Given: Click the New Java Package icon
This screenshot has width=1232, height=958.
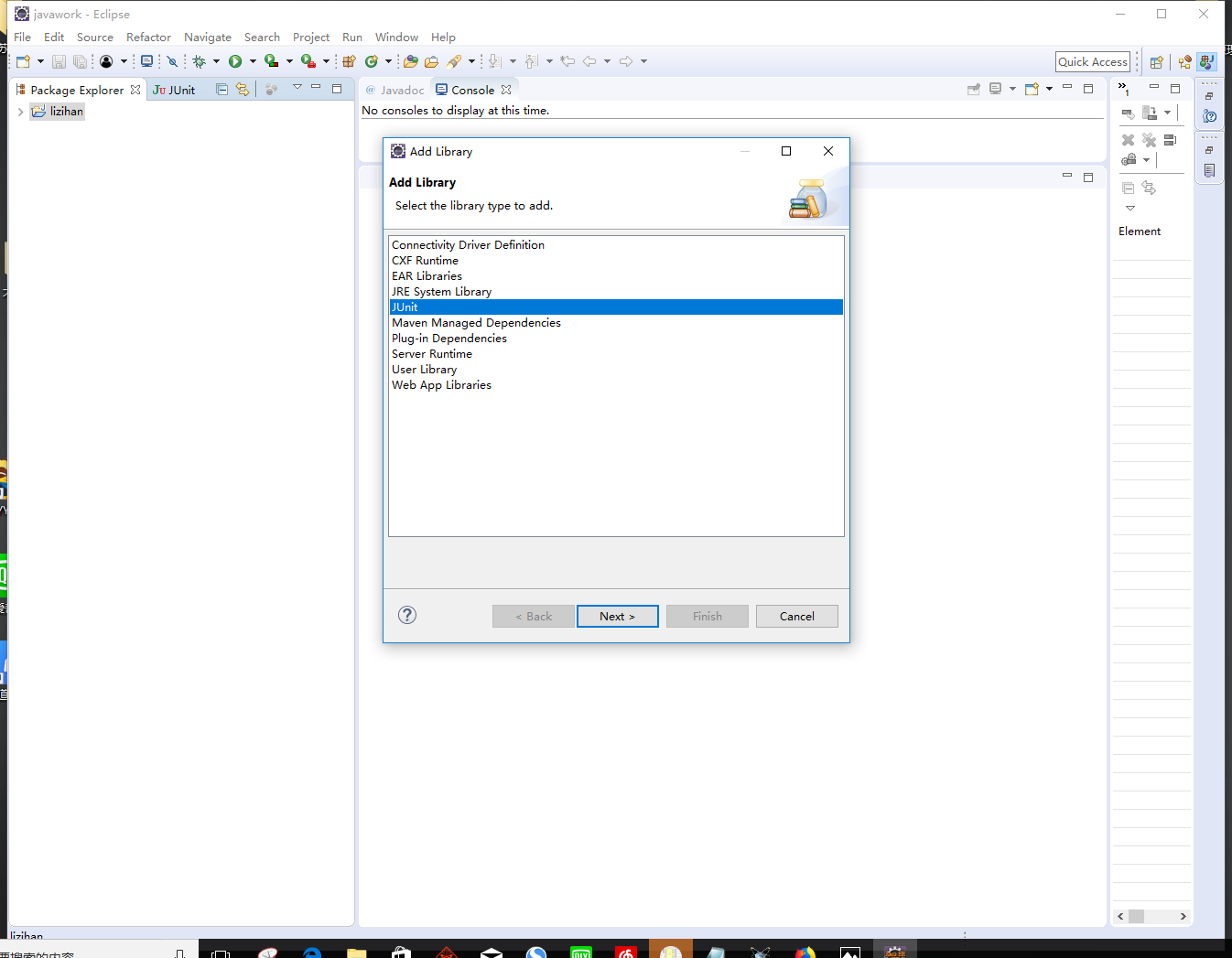Looking at the screenshot, I should click(x=349, y=61).
